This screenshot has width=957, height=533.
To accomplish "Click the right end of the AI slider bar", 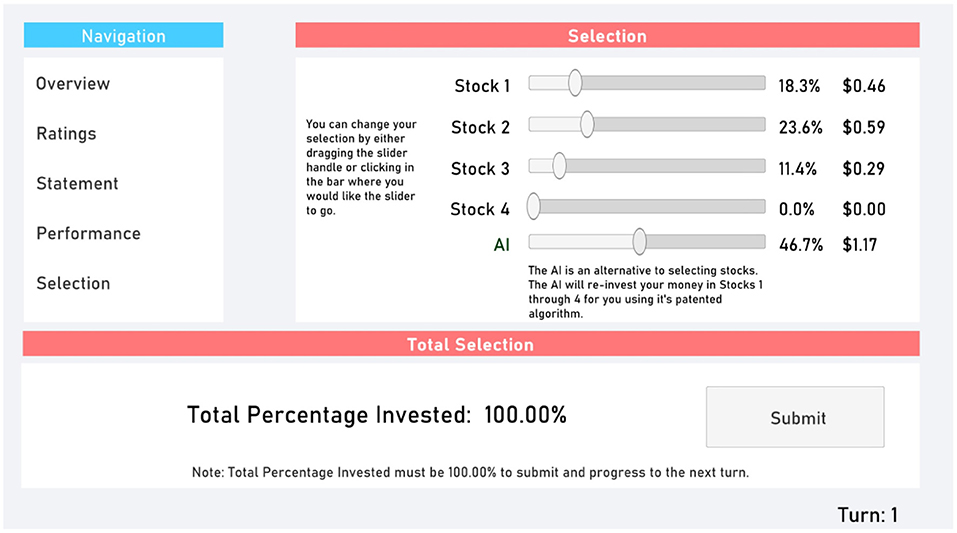I will [763, 242].
